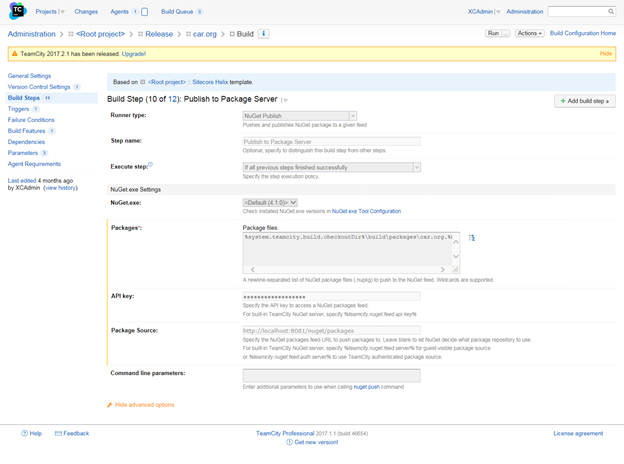Click the Root project breadcrumb icon
The width and height of the screenshot is (624, 464).
tap(71, 34)
